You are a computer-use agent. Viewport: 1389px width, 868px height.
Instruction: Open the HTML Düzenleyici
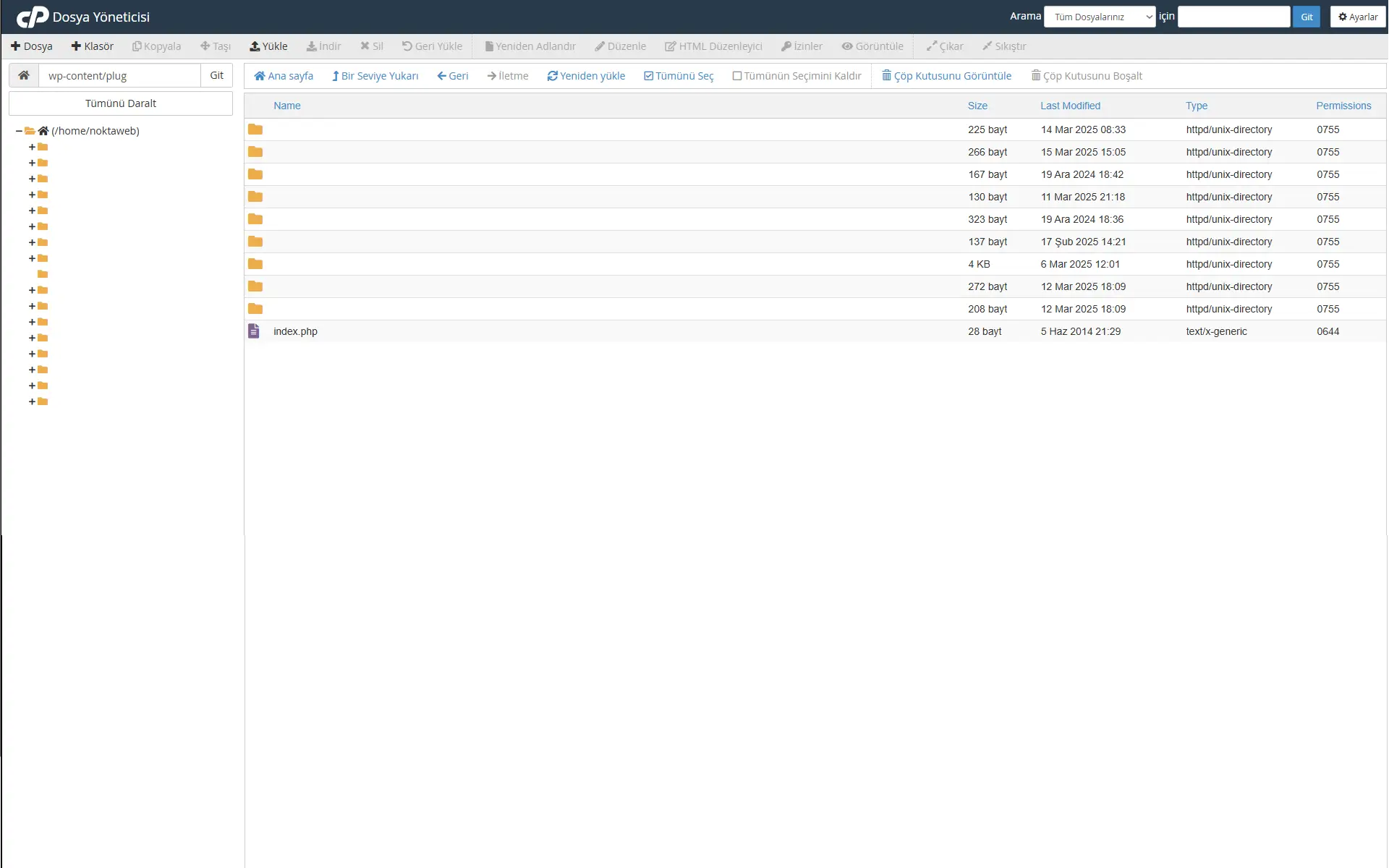pos(713,46)
